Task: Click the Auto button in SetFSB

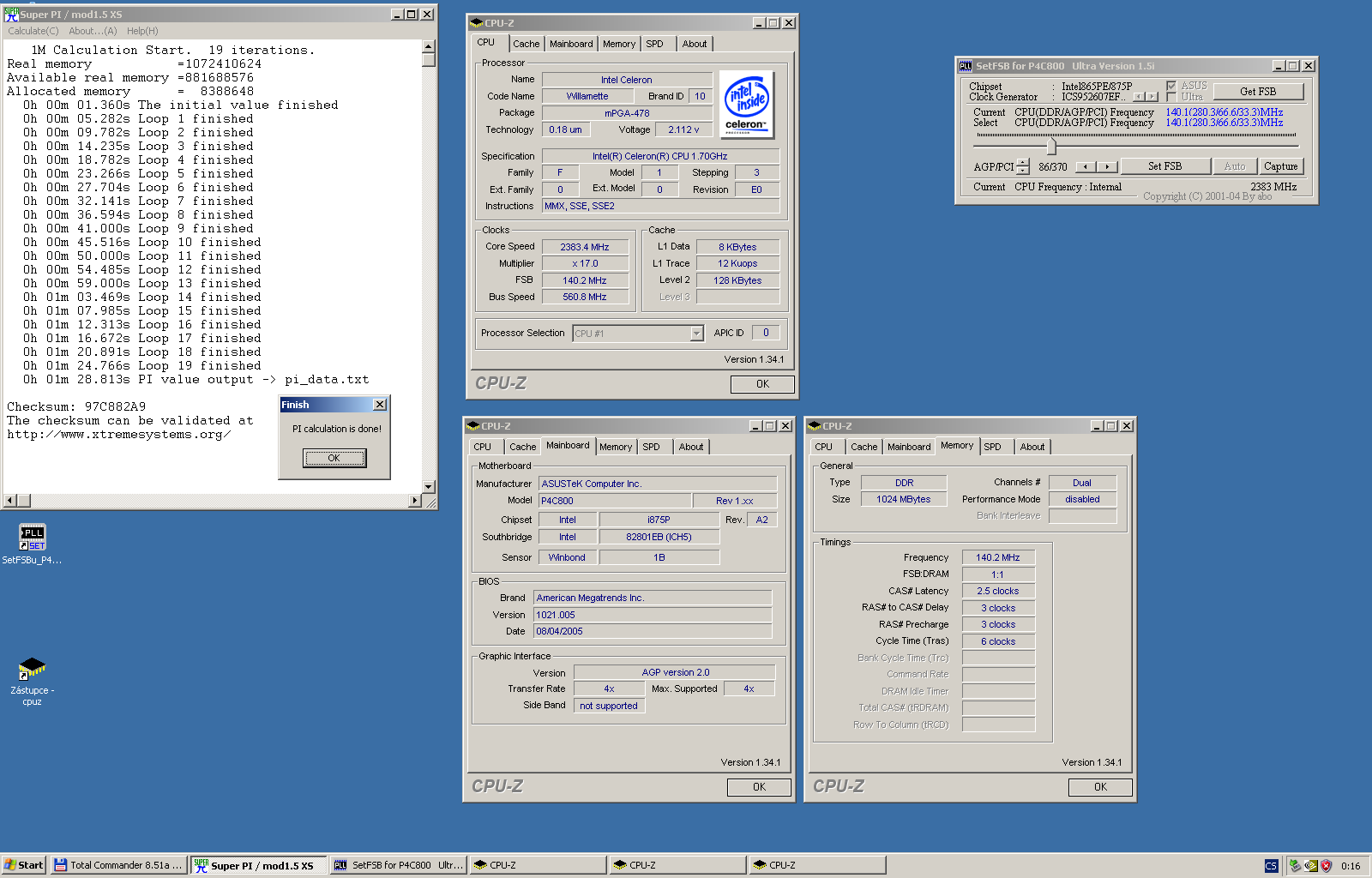Action: point(1235,166)
